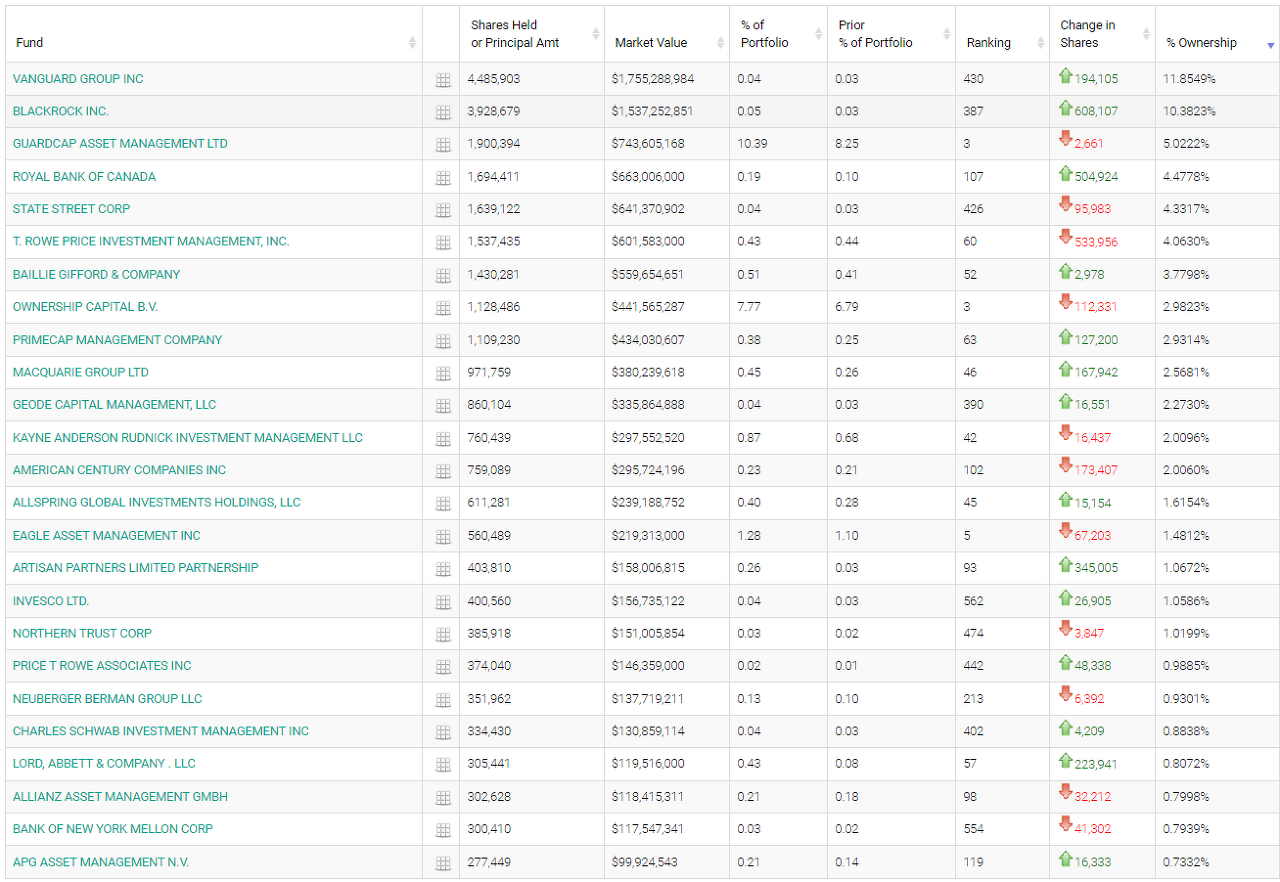This screenshot has height=882, width=1280.
Task: Sort table by Fund column
Action: [x=214, y=34]
